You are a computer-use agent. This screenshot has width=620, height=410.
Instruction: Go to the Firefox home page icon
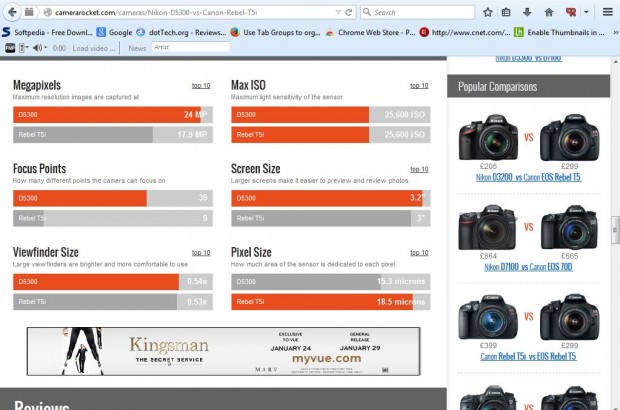(x=548, y=12)
